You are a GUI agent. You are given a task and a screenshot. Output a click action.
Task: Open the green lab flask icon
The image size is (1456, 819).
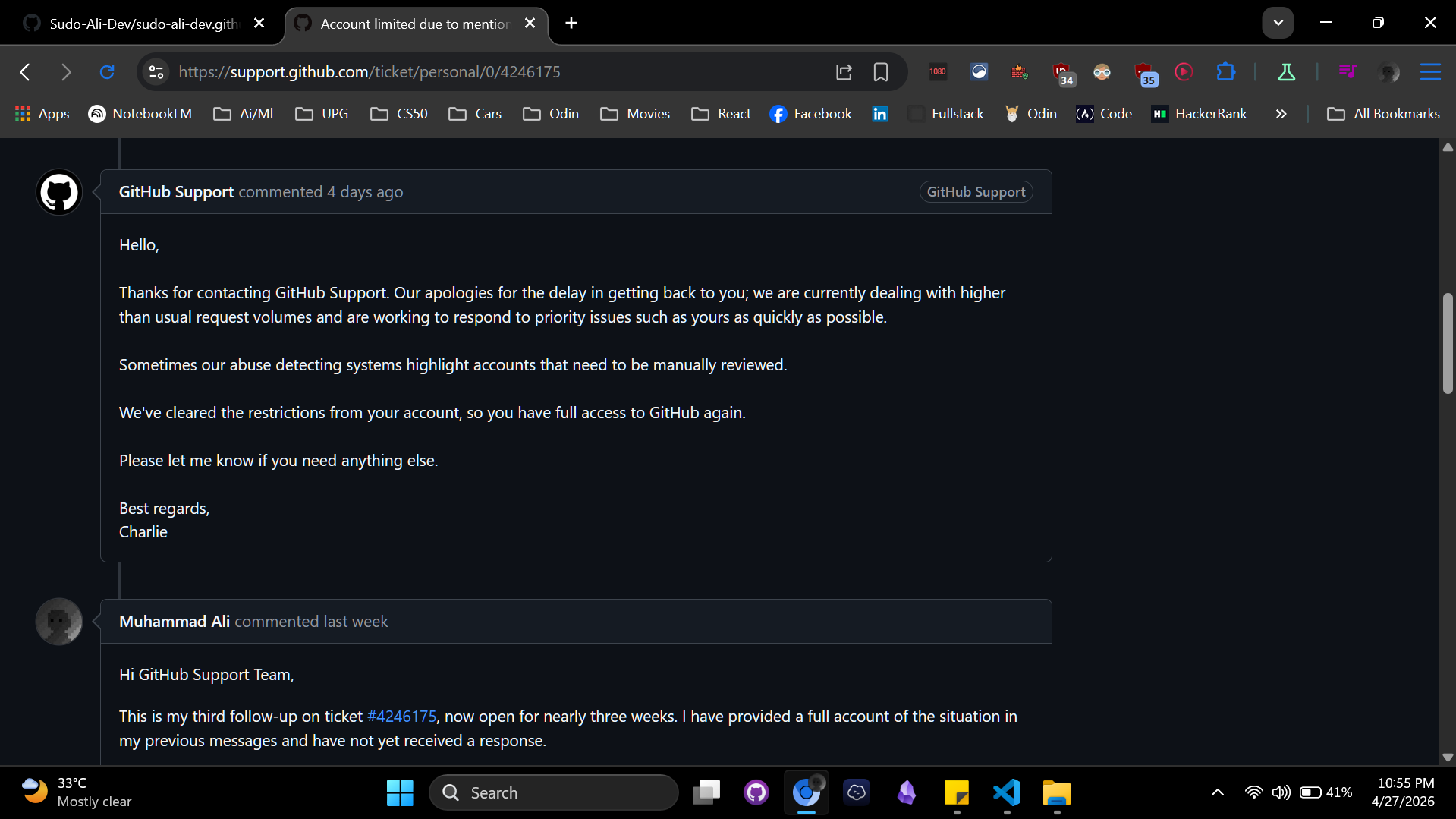tap(1286, 72)
